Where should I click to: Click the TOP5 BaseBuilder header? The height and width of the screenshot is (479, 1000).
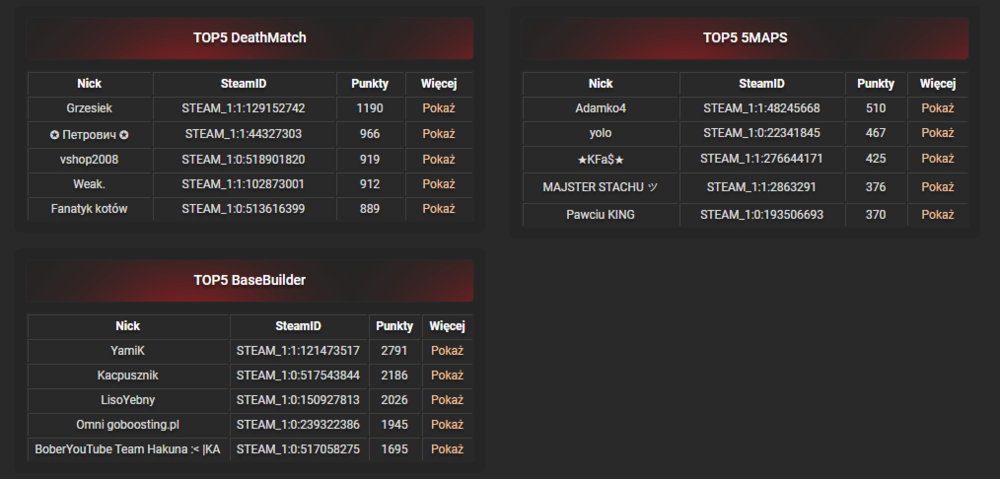[x=250, y=280]
